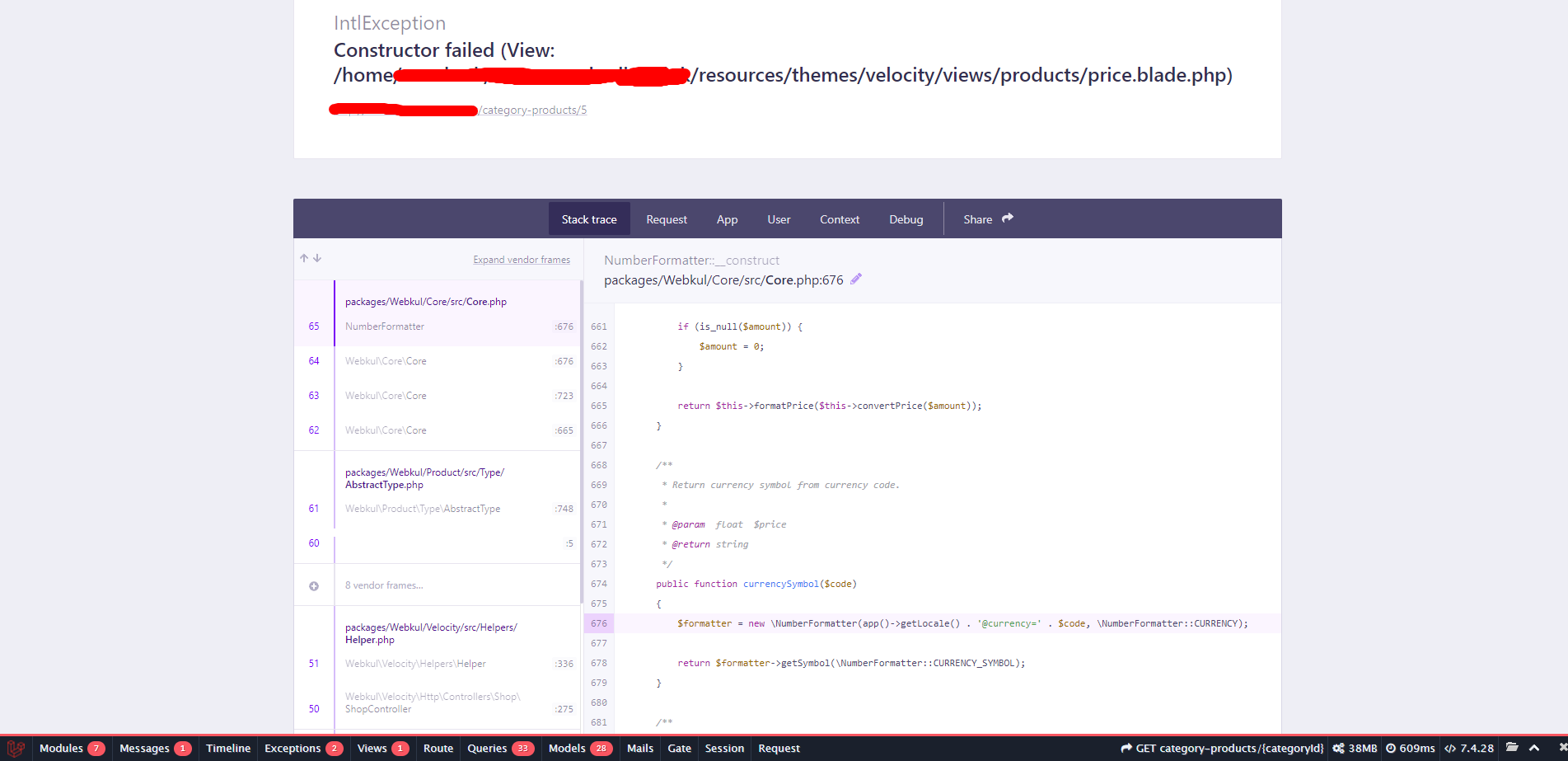Click the down arrow to go to next frame
This screenshot has width=1568, height=761.
tap(317, 258)
